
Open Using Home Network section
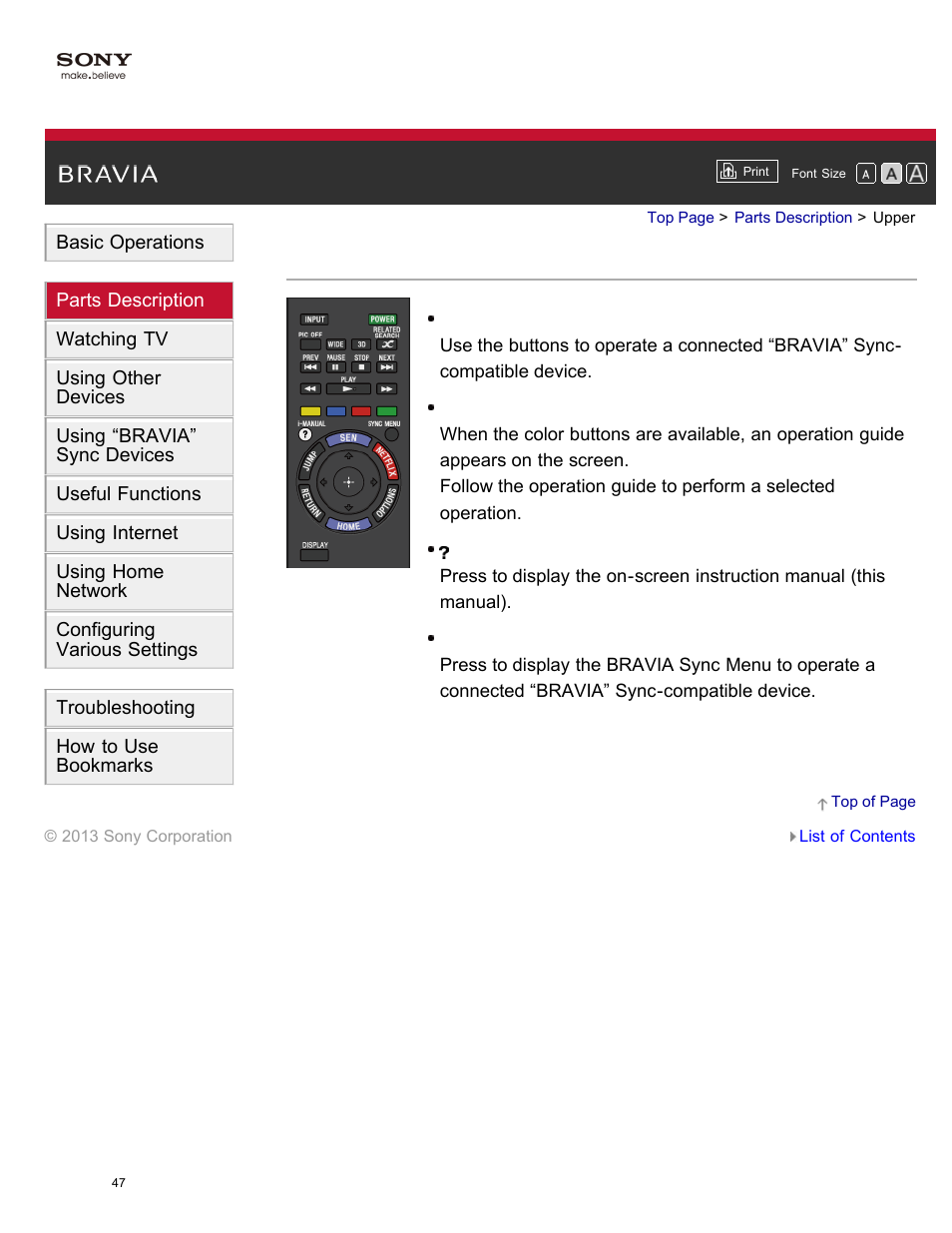(x=139, y=581)
